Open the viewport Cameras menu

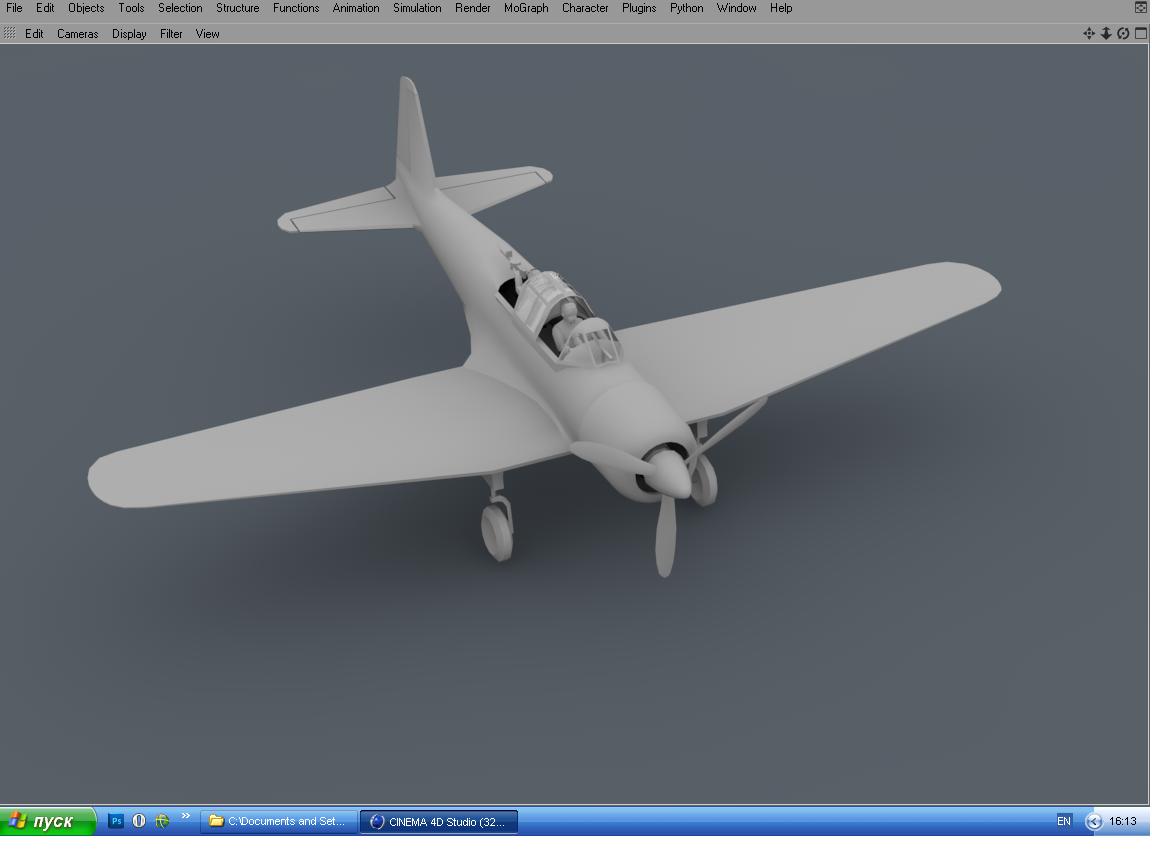(78, 34)
